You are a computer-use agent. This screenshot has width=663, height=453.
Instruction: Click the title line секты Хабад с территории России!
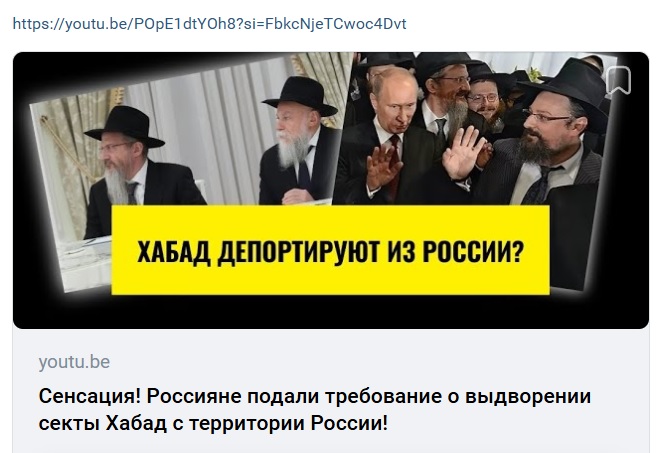pos(213,423)
